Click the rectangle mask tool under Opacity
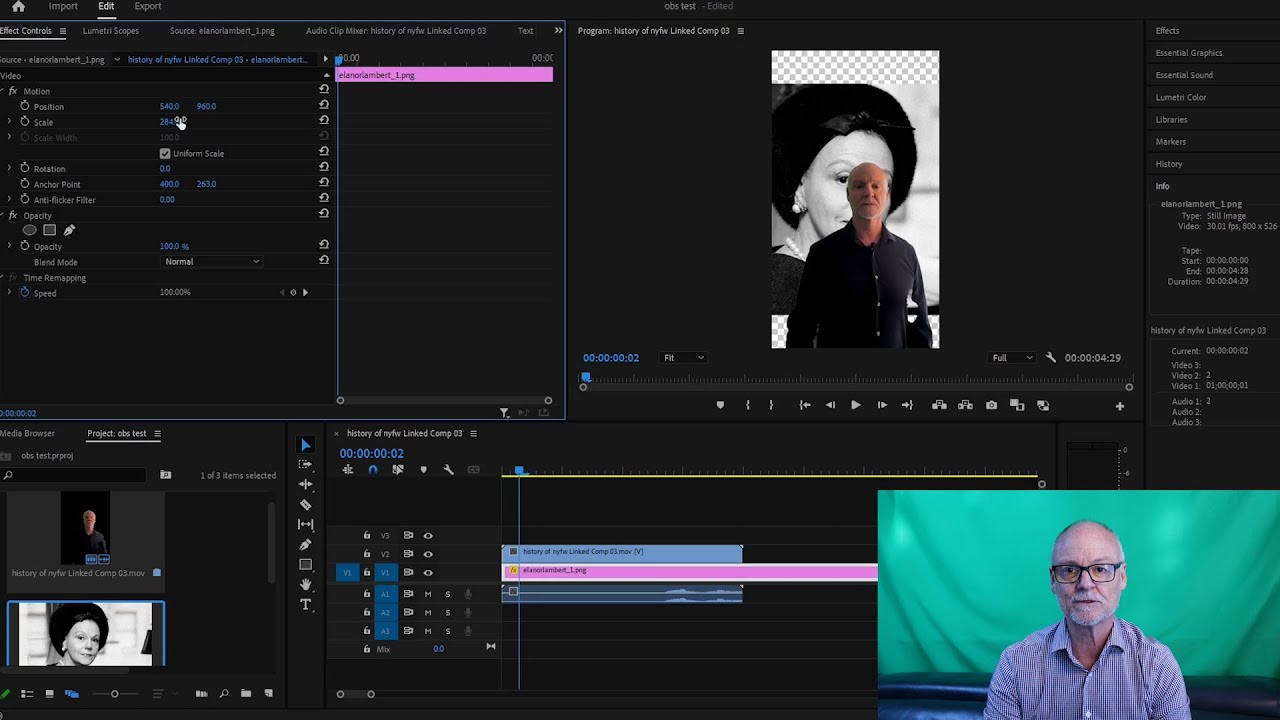 (x=49, y=230)
